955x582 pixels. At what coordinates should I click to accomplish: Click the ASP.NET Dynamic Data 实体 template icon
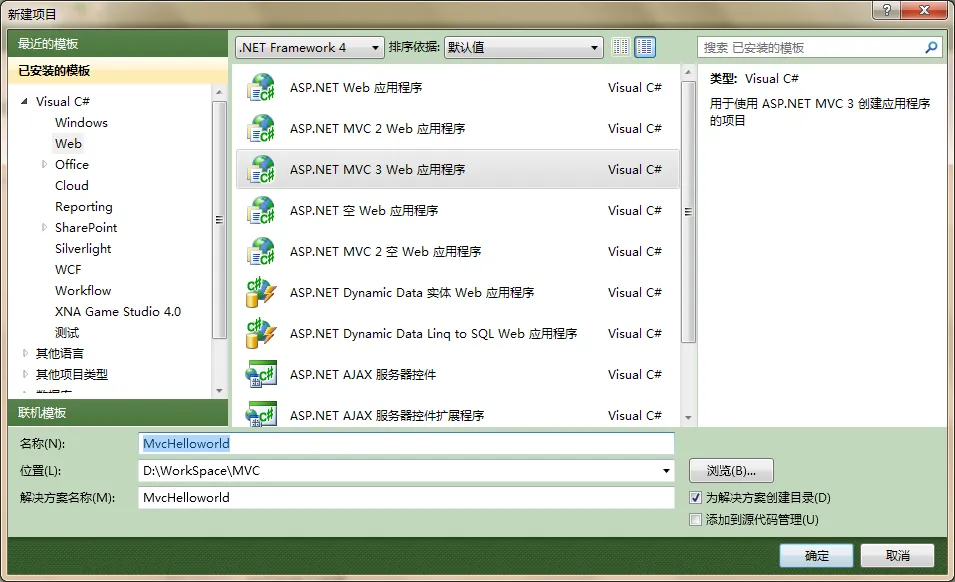(261, 293)
